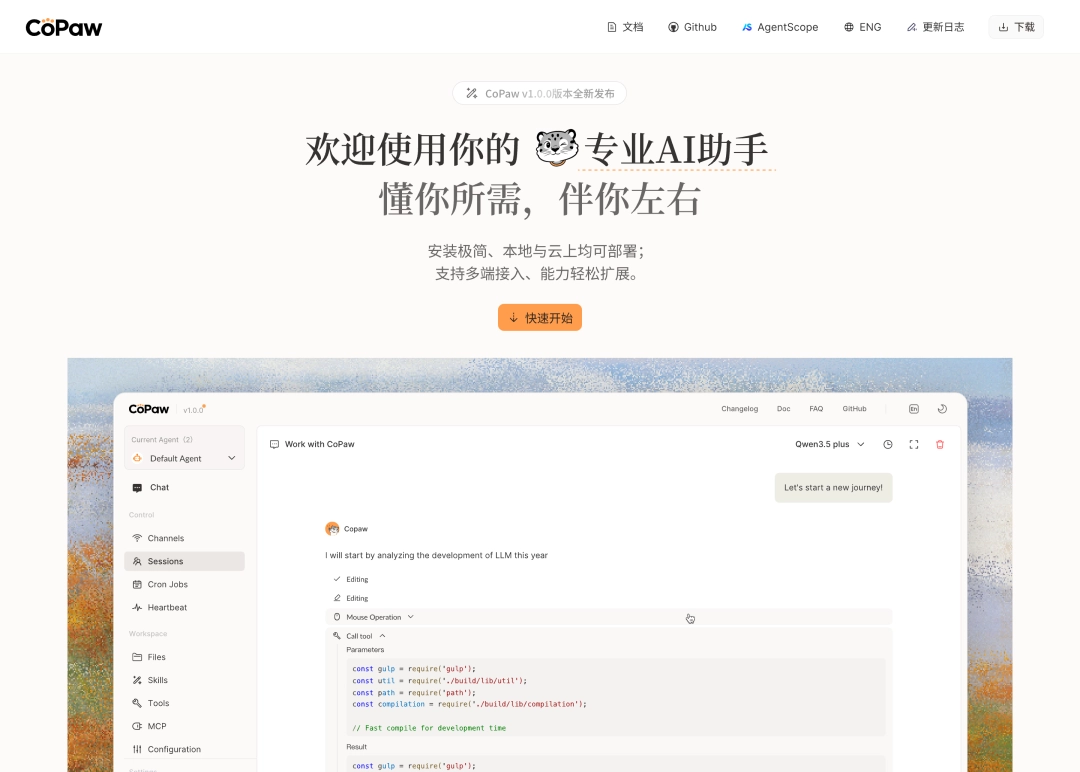Viewport: 1080px width, 772px height.
Task: Click the fullscreen expand icon
Action: (x=914, y=444)
